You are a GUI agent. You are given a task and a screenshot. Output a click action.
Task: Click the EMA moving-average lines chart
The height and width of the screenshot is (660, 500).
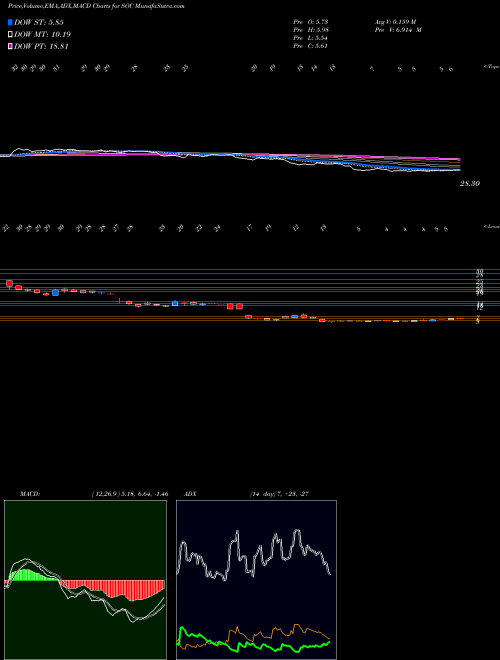click(x=230, y=160)
